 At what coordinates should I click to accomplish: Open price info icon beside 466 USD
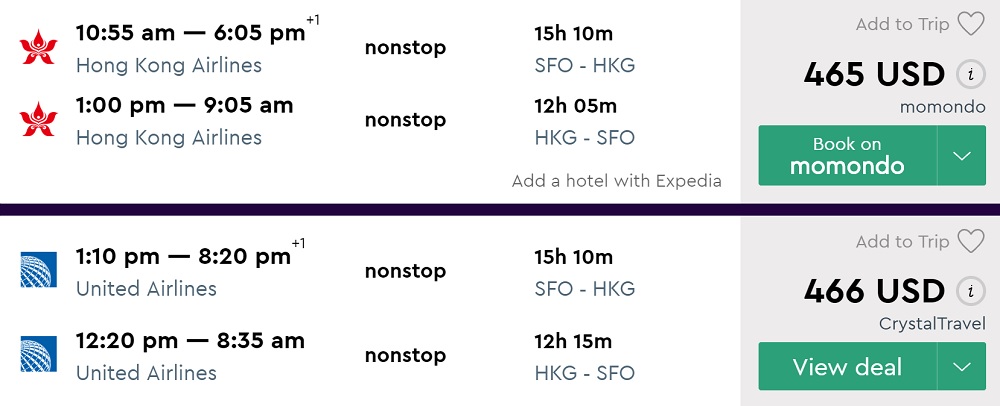(x=967, y=291)
